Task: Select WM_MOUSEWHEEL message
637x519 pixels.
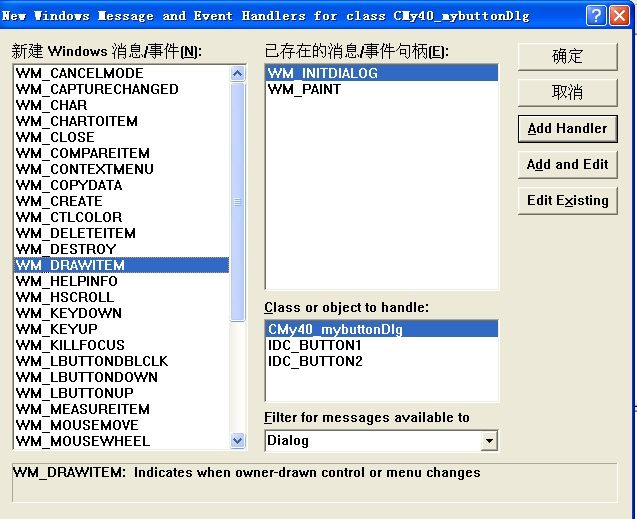Action: tap(121, 441)
